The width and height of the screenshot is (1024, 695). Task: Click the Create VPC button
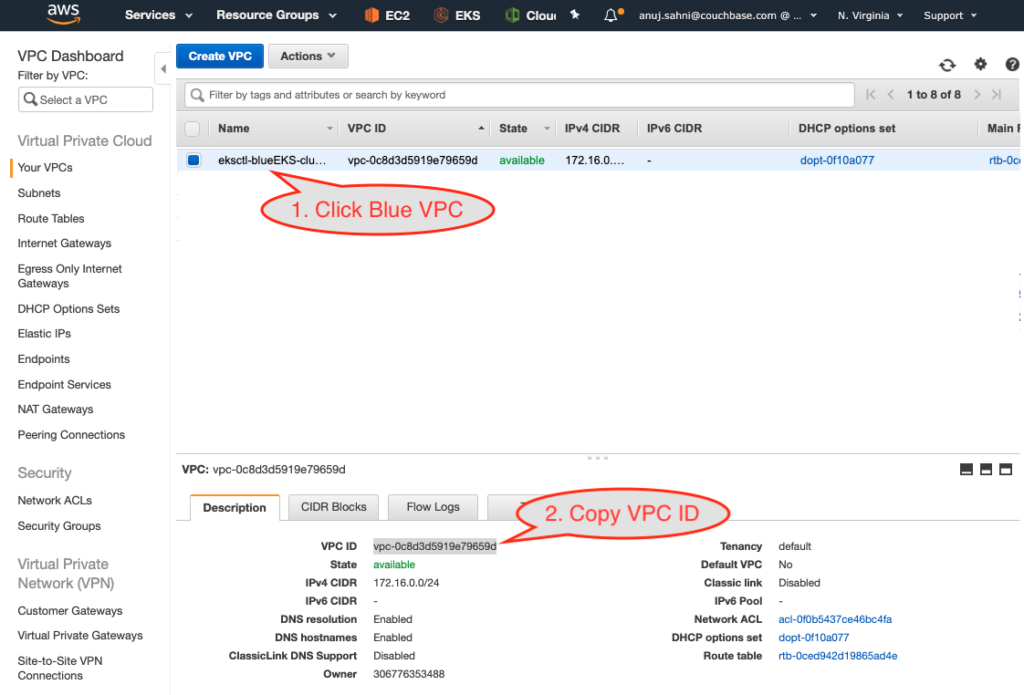point(219,56)
